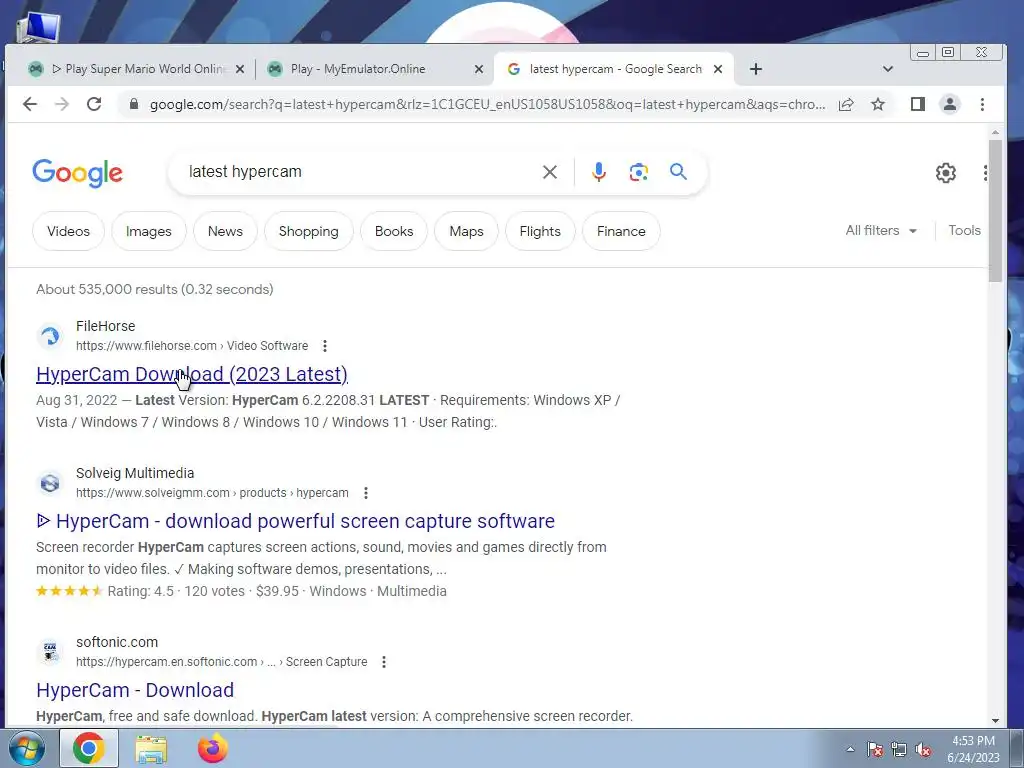
Task: Open a new tab with plus button
Action: [756, 69]
